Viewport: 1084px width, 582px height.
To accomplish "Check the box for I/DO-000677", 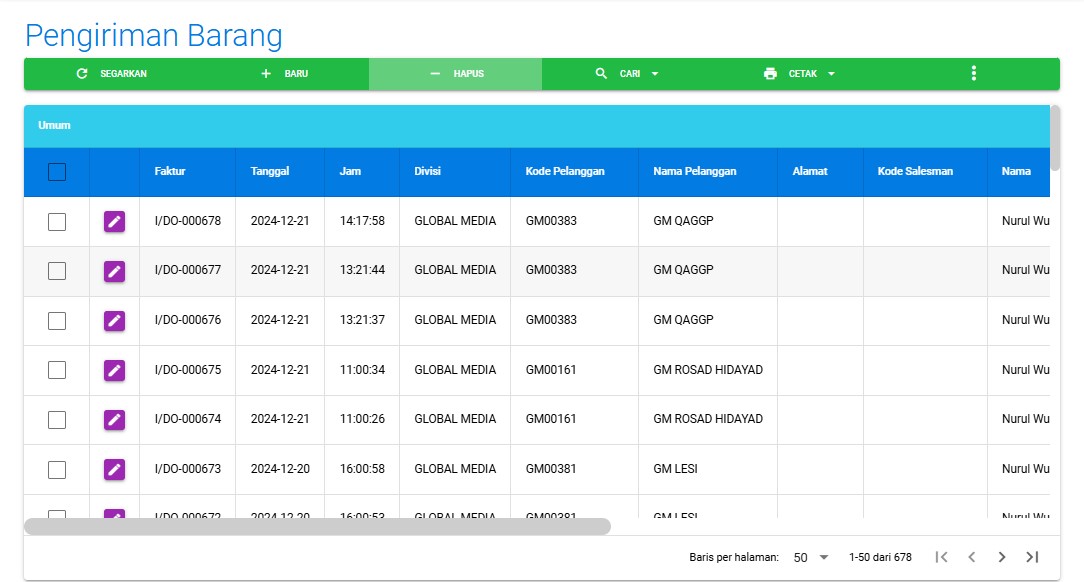I will (x=57, y=271).
